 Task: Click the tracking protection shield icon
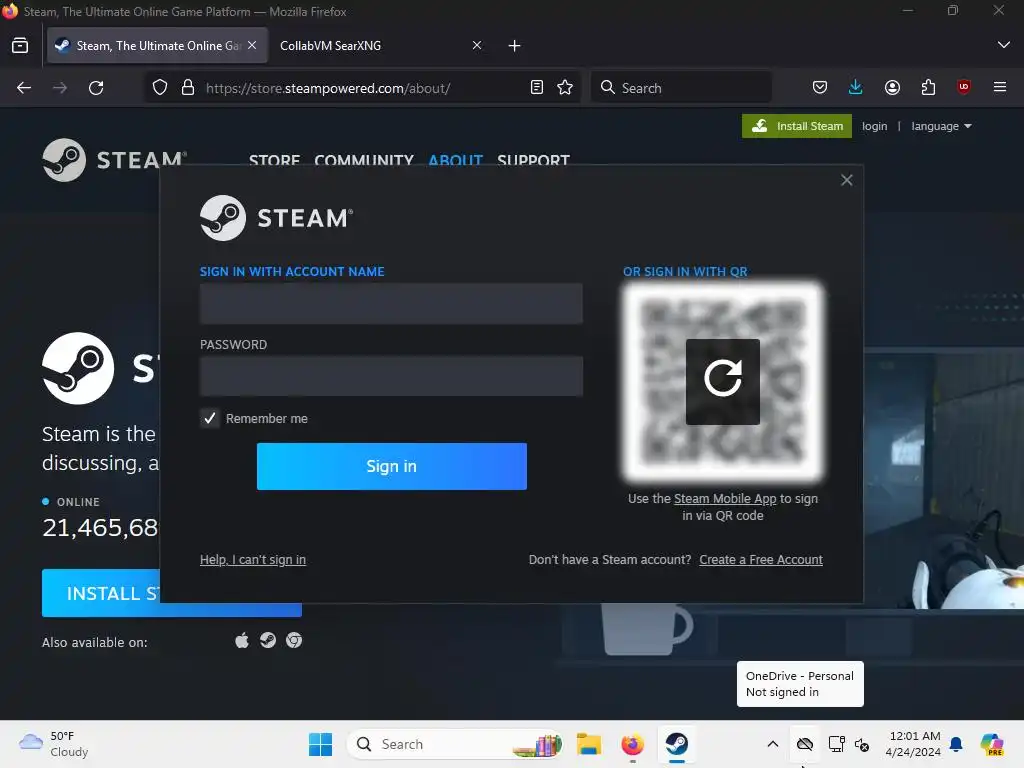pyautogui.click(x=160, y=88)
